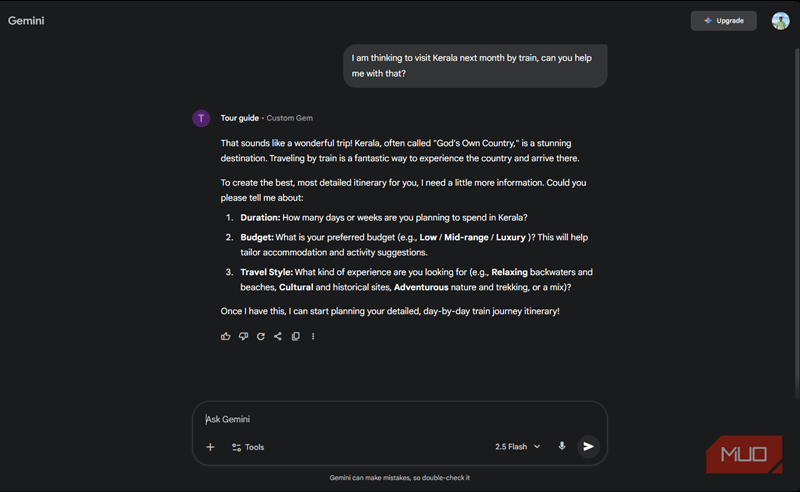Click the chevron next to 2.5 Flash
This screenshot has height=492, width=800.
537,447
